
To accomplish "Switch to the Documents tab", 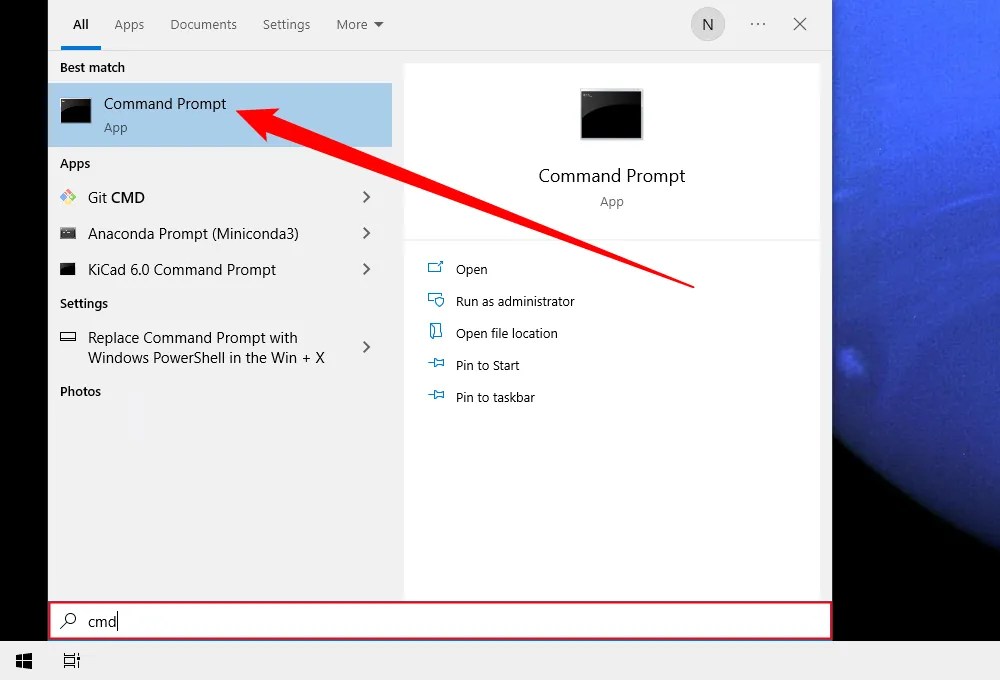I will [x=203, y=24].
